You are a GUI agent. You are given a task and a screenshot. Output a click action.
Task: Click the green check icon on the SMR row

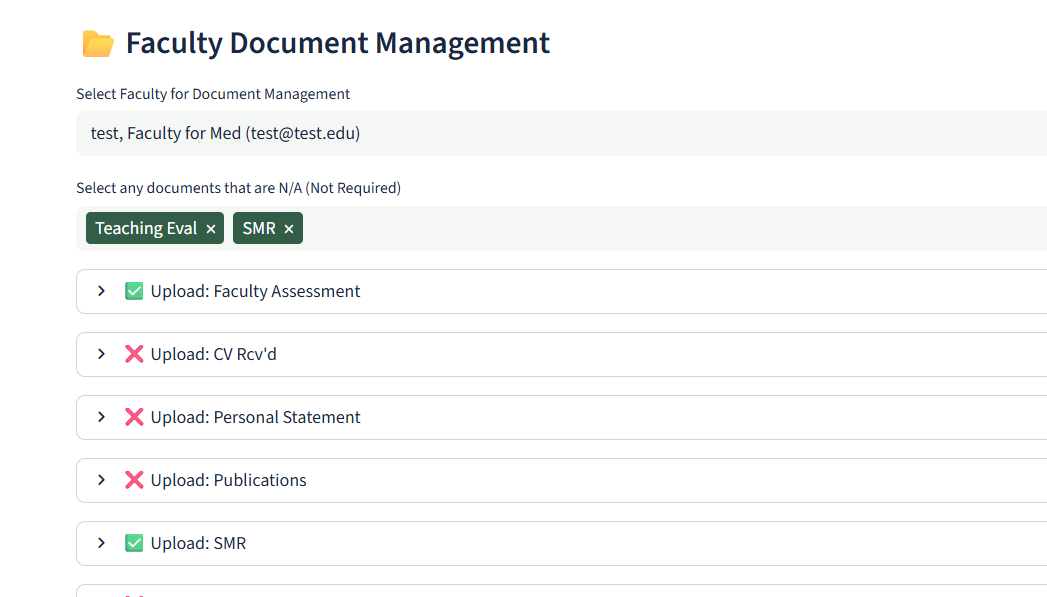[x=134, y=543]
